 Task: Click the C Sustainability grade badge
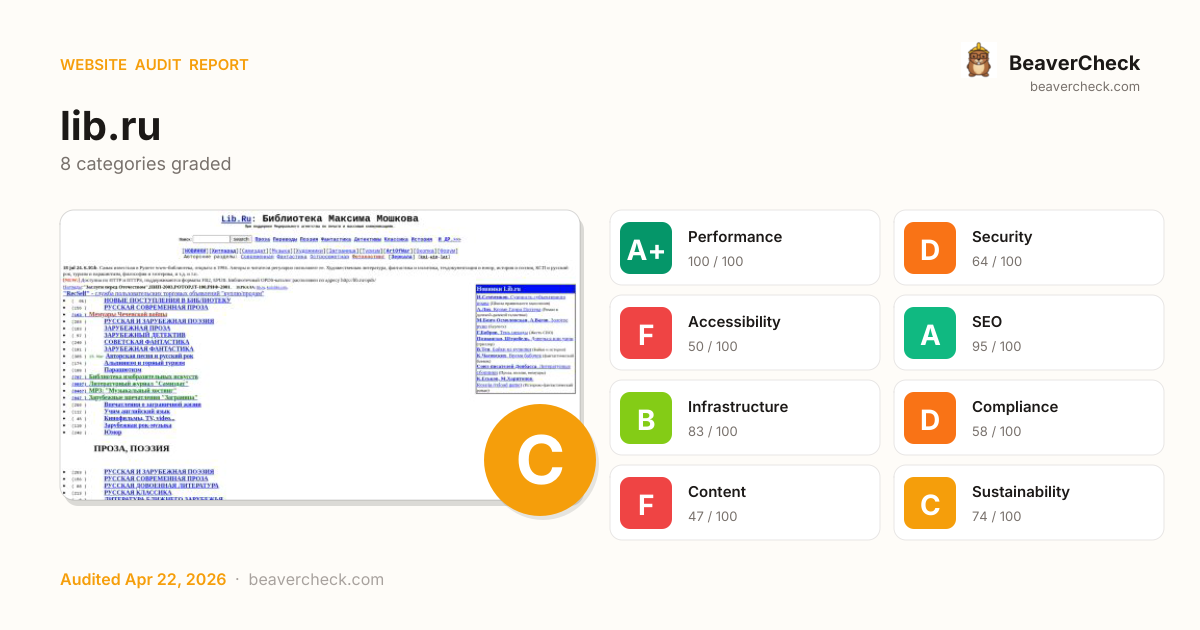tap(930, 503)
